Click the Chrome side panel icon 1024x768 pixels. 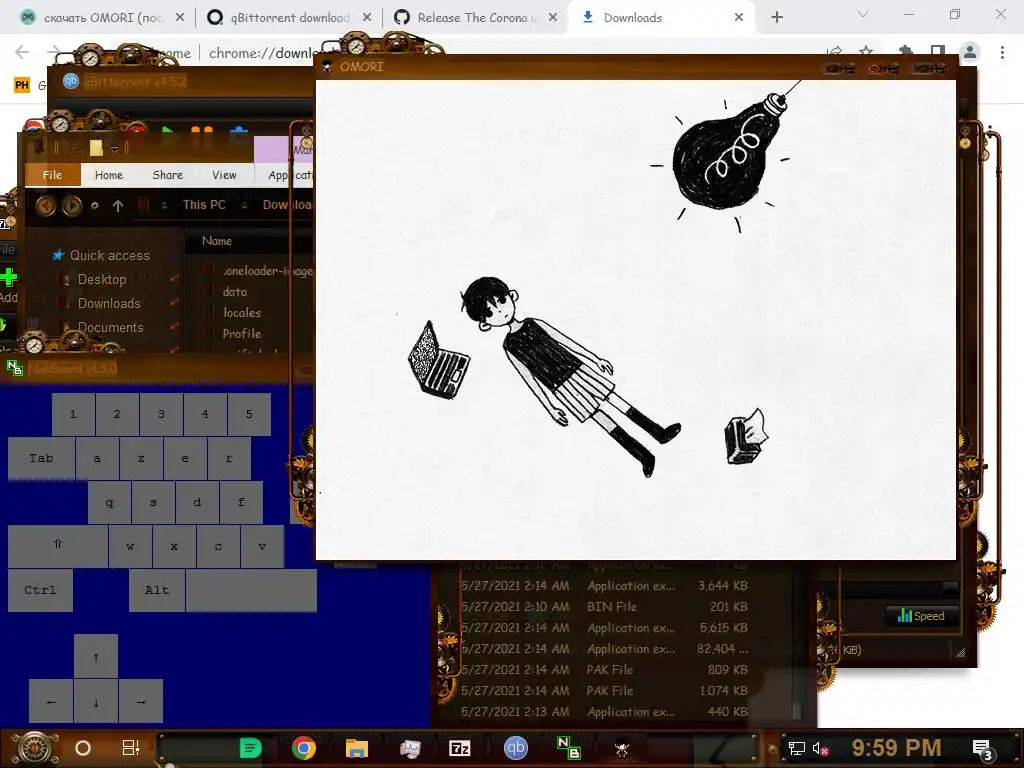(938, 52)
